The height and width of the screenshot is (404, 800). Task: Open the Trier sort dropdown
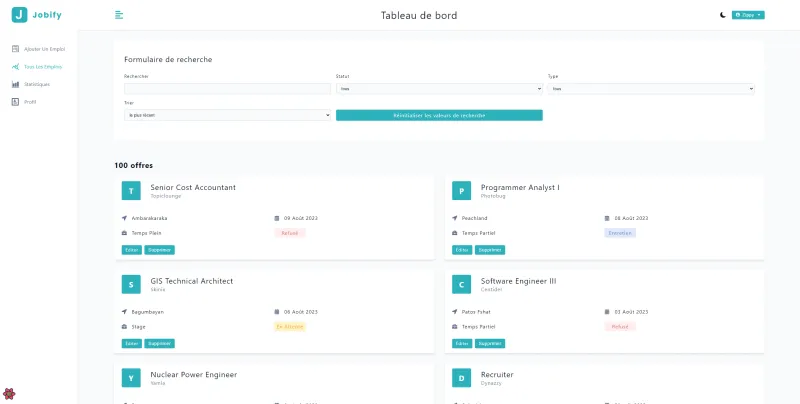pyautogui.click(x=227, y=115)
